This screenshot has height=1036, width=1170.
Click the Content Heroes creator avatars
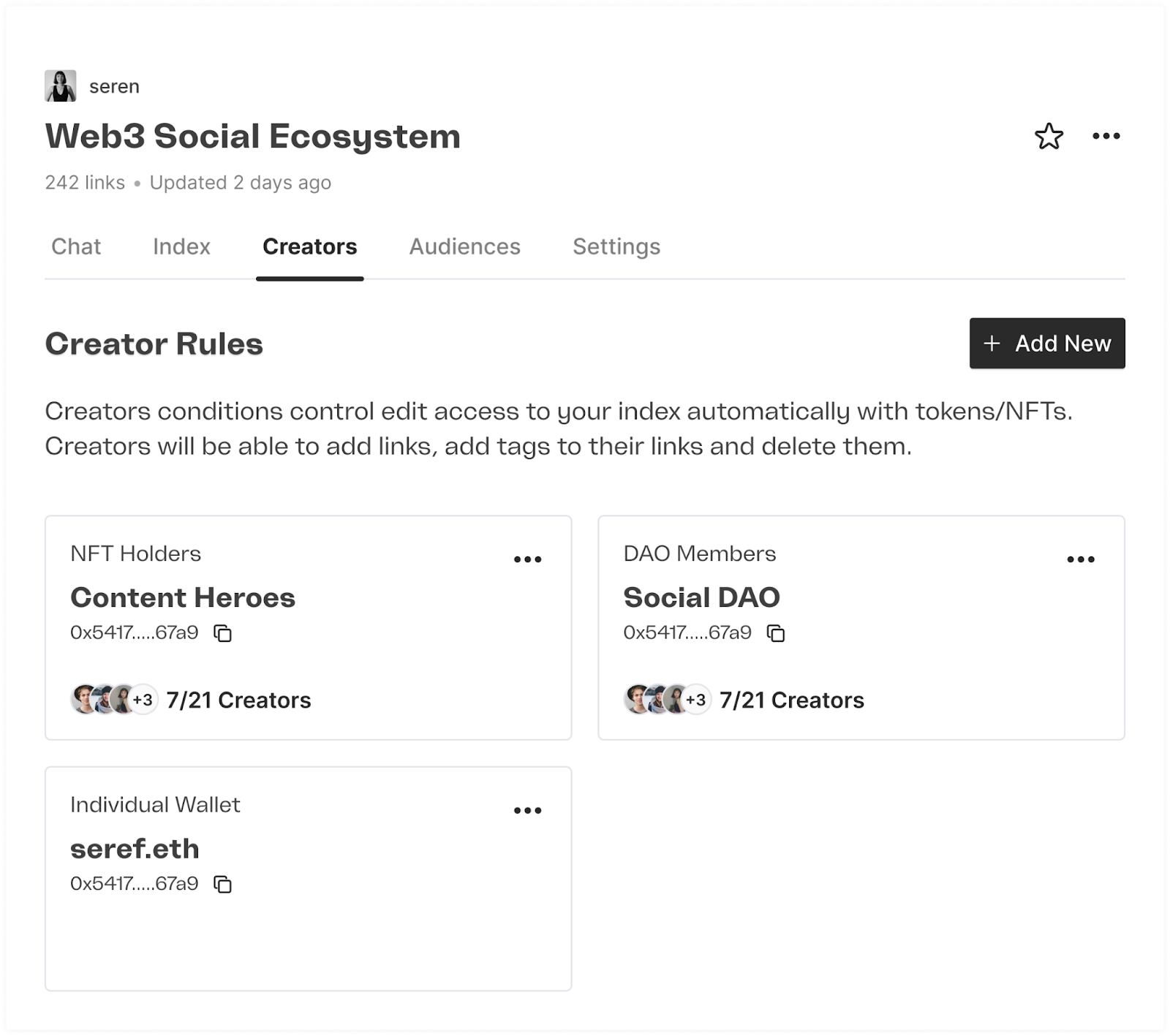click(113, 700)
